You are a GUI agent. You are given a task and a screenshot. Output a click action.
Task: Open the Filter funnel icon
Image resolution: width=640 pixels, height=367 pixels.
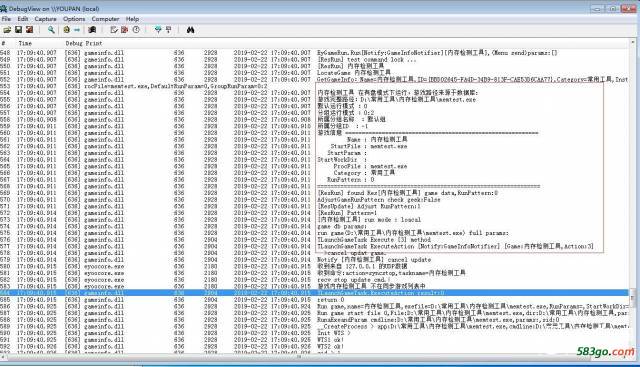tap(158, 30)
